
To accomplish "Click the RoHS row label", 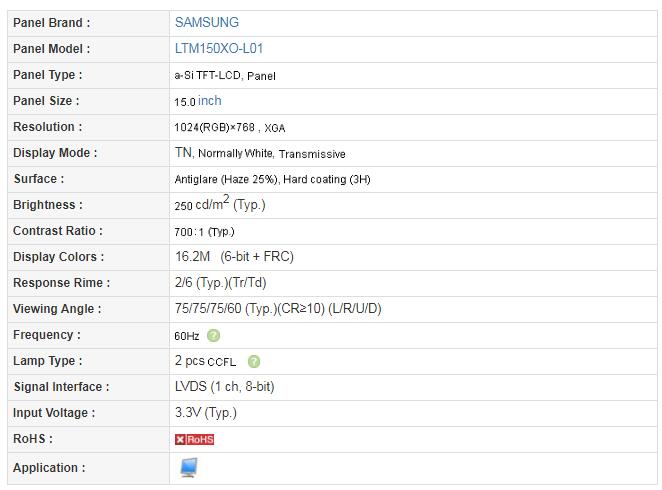I will 33,439.
